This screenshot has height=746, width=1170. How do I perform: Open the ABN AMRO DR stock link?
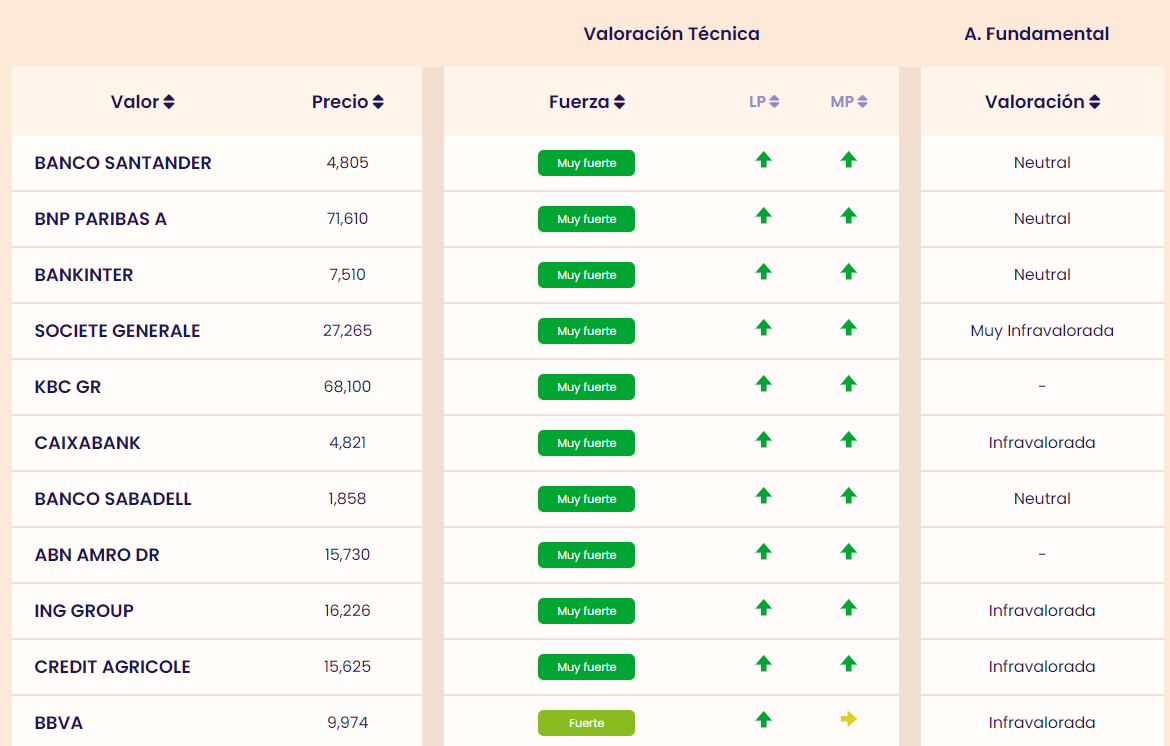coord(97,555)
